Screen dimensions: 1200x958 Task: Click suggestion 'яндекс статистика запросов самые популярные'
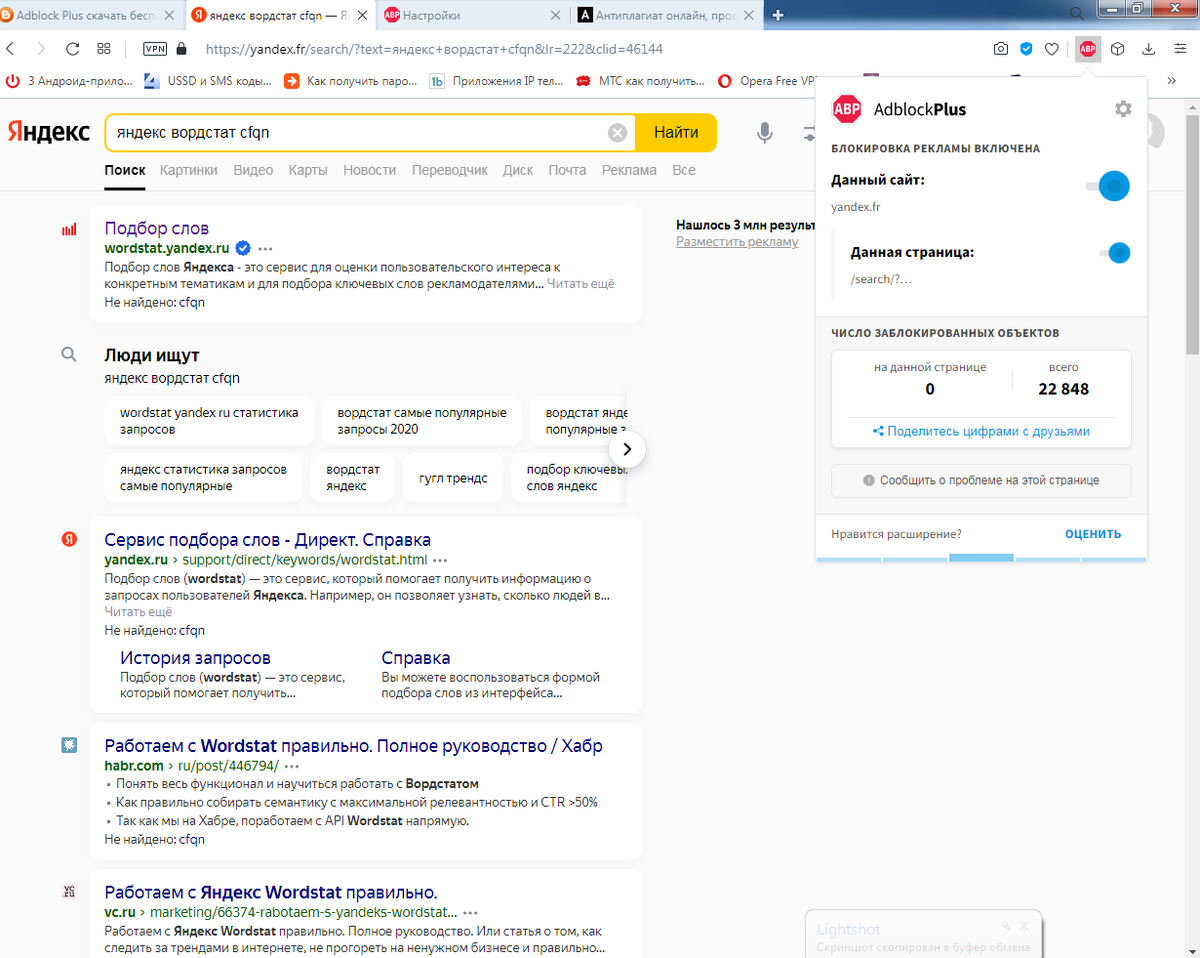[x=203, y=478]
